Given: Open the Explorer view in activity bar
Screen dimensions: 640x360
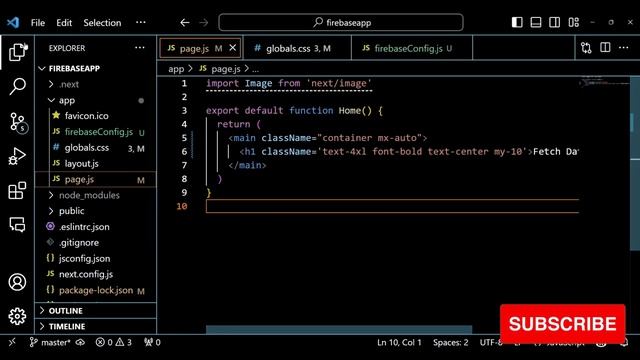Looking at the screenshot, I should point(18,52).
